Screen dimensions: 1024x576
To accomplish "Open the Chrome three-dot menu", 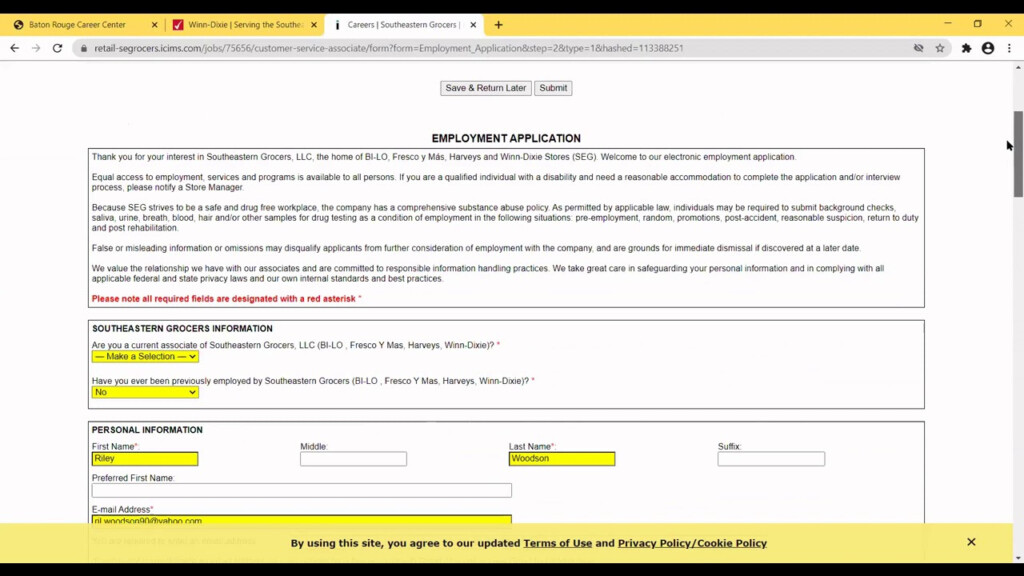I will pos(1009,48).
